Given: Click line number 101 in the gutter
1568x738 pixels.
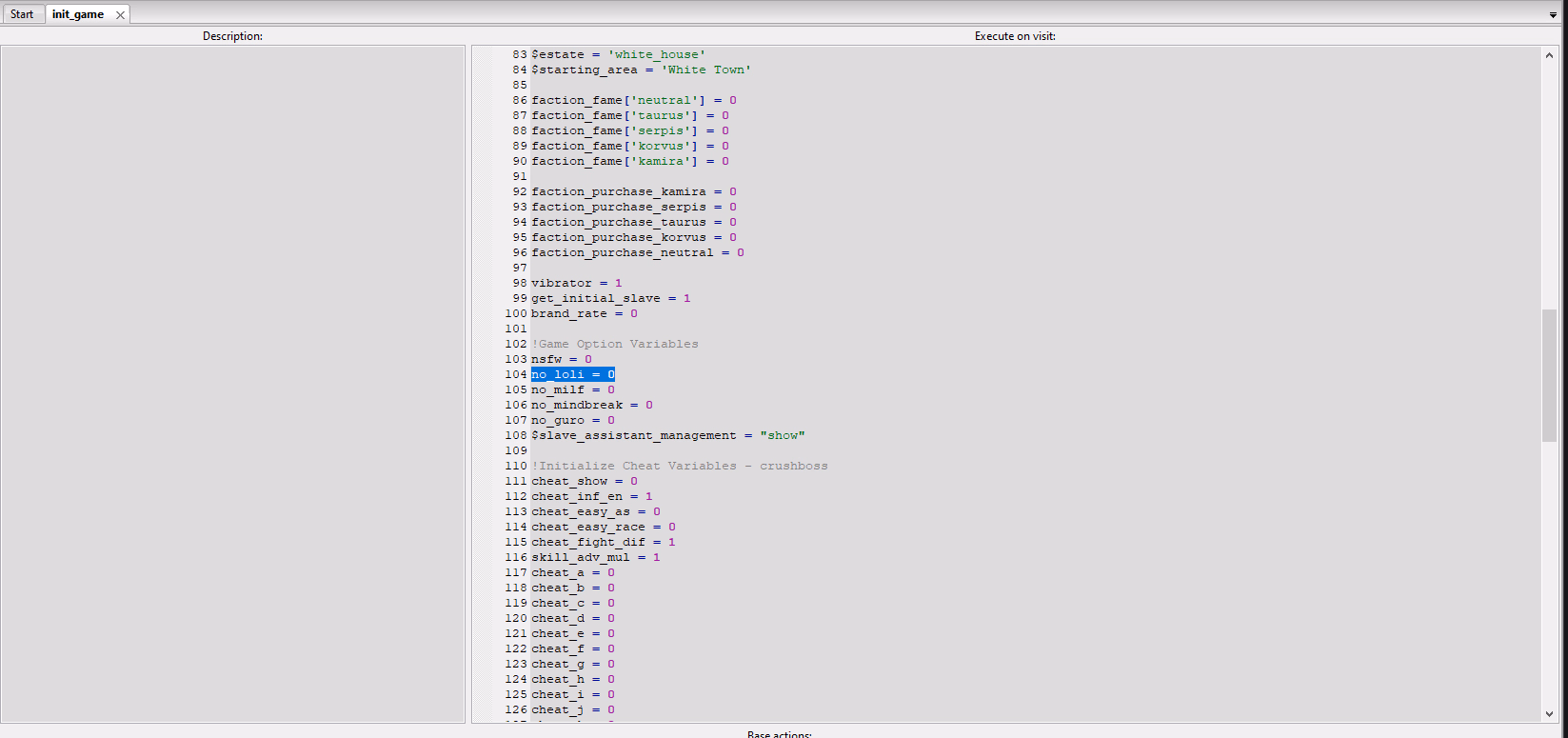Looking at the screenshot, I should tap(516, 329).
